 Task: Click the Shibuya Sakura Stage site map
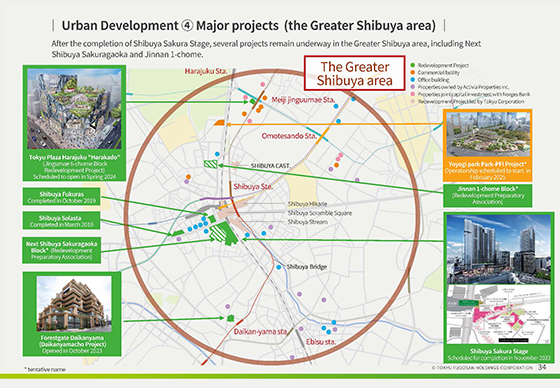(x=499, y=314)
